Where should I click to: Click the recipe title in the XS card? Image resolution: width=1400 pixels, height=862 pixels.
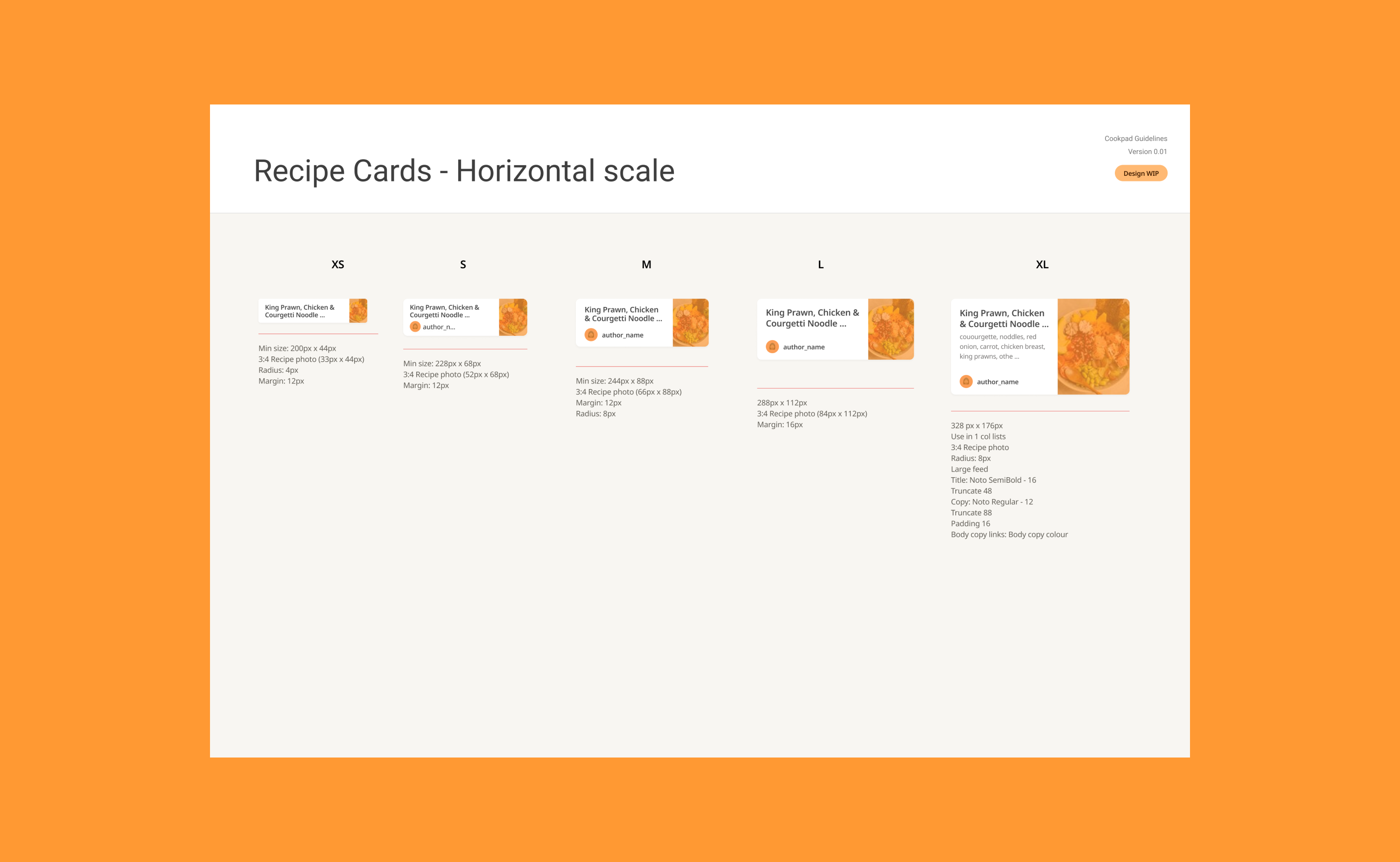pos(300,311)
